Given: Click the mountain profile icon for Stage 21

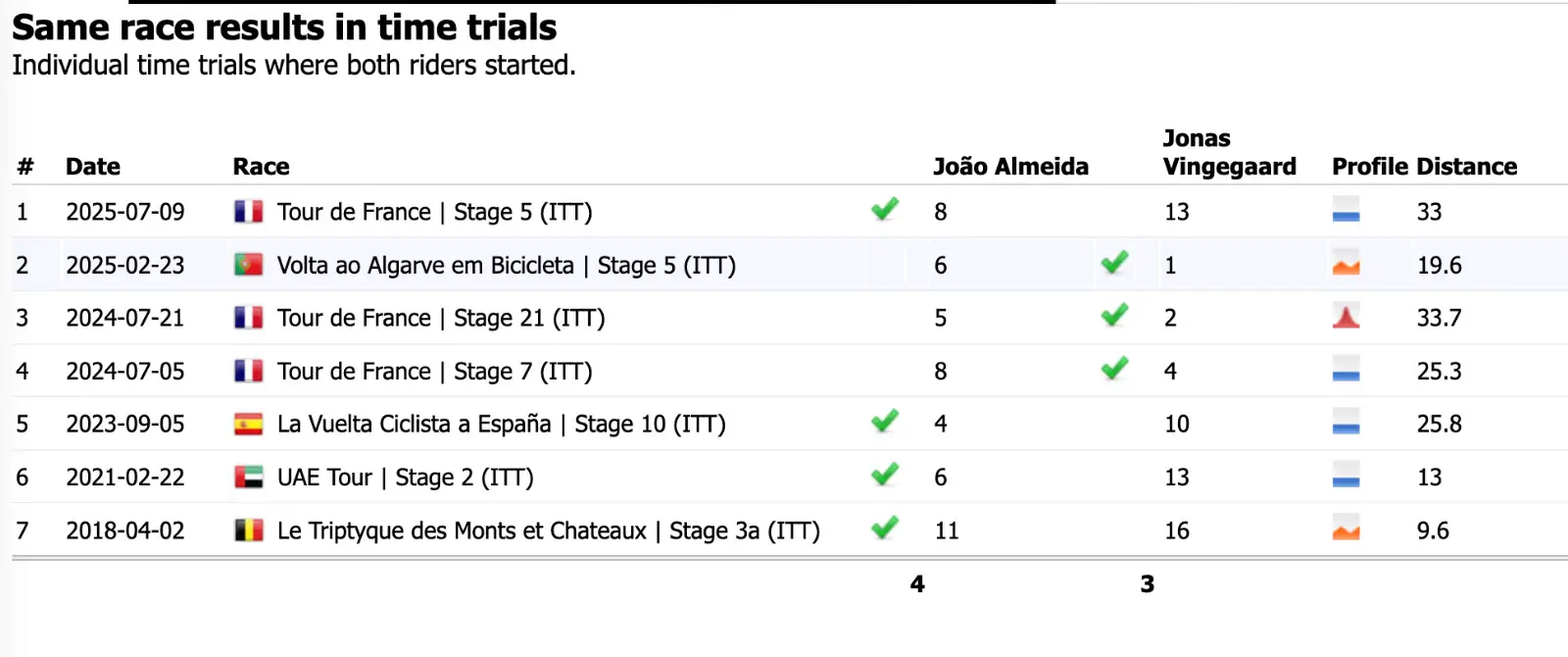Looking at the screenshot, I should pyautogui.click(x=1346, y=318).
